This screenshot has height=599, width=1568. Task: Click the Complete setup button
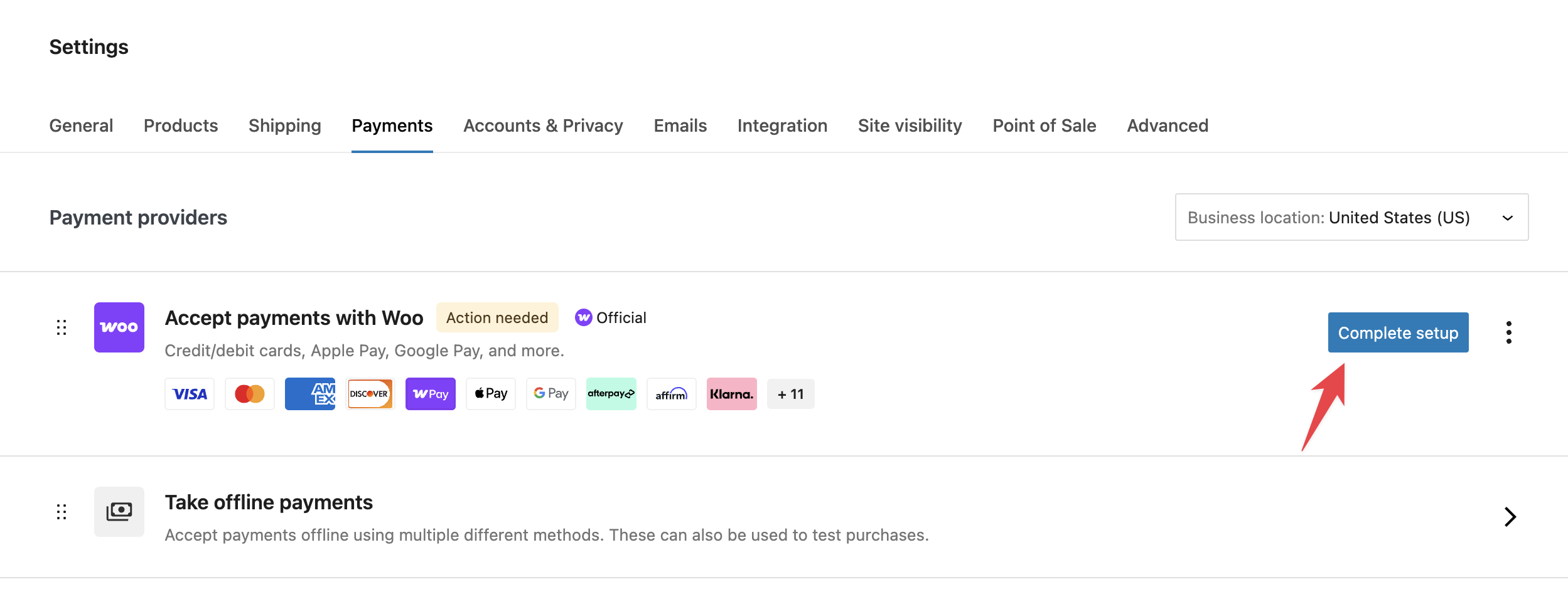1398,332
